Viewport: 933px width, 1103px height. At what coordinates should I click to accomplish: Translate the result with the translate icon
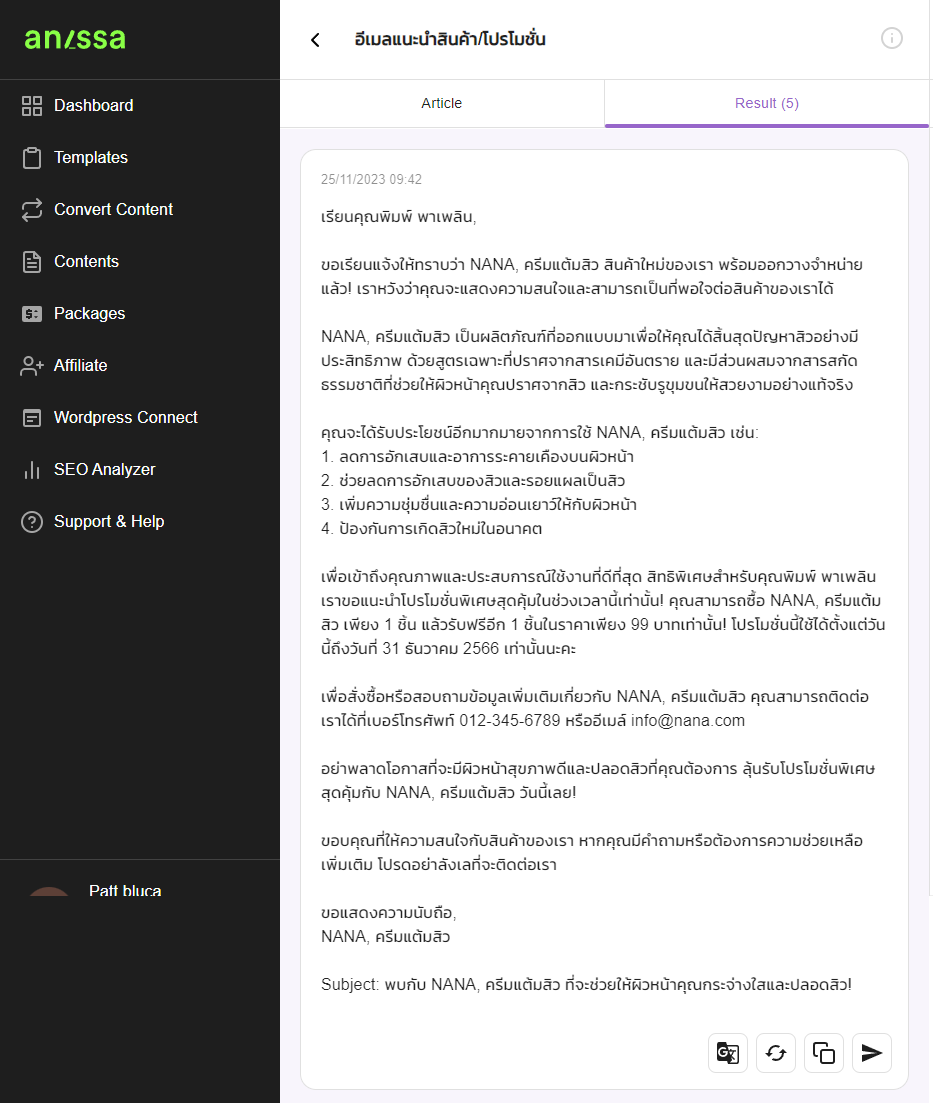tap(728, 1053)
